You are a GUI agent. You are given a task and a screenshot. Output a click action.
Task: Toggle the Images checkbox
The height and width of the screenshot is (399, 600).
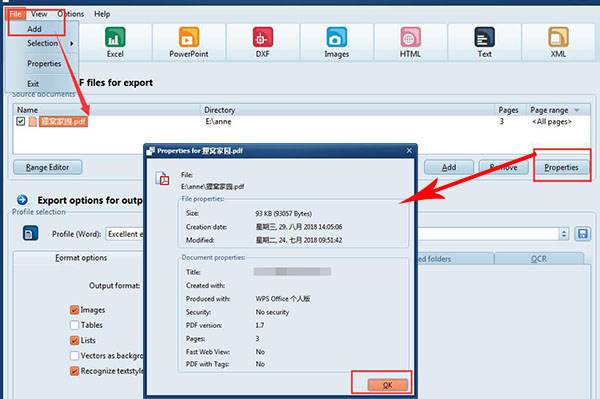point(74,310)
